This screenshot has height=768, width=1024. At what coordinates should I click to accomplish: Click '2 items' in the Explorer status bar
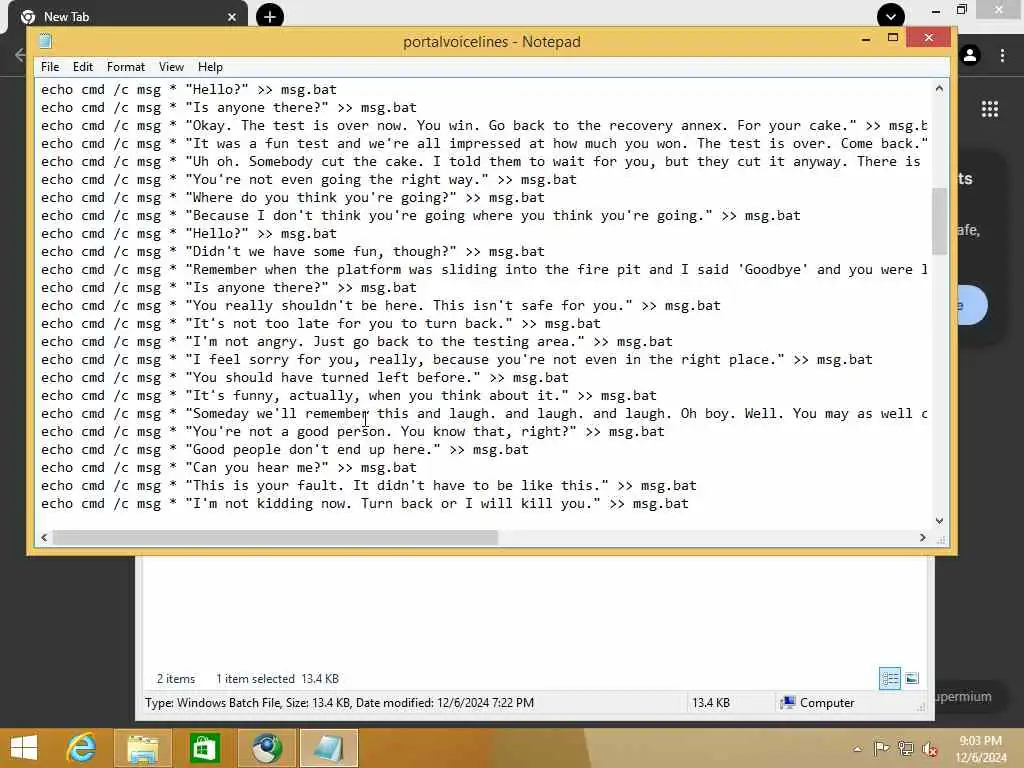coord(176,679)
